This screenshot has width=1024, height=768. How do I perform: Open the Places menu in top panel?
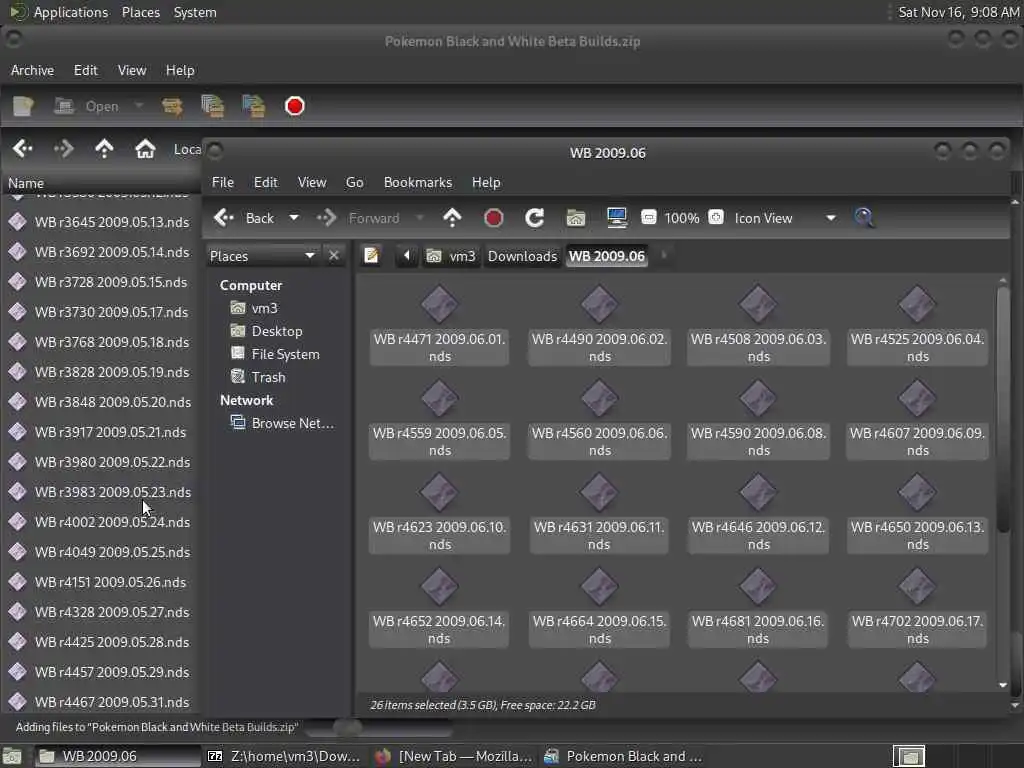[x=140, y=12]
